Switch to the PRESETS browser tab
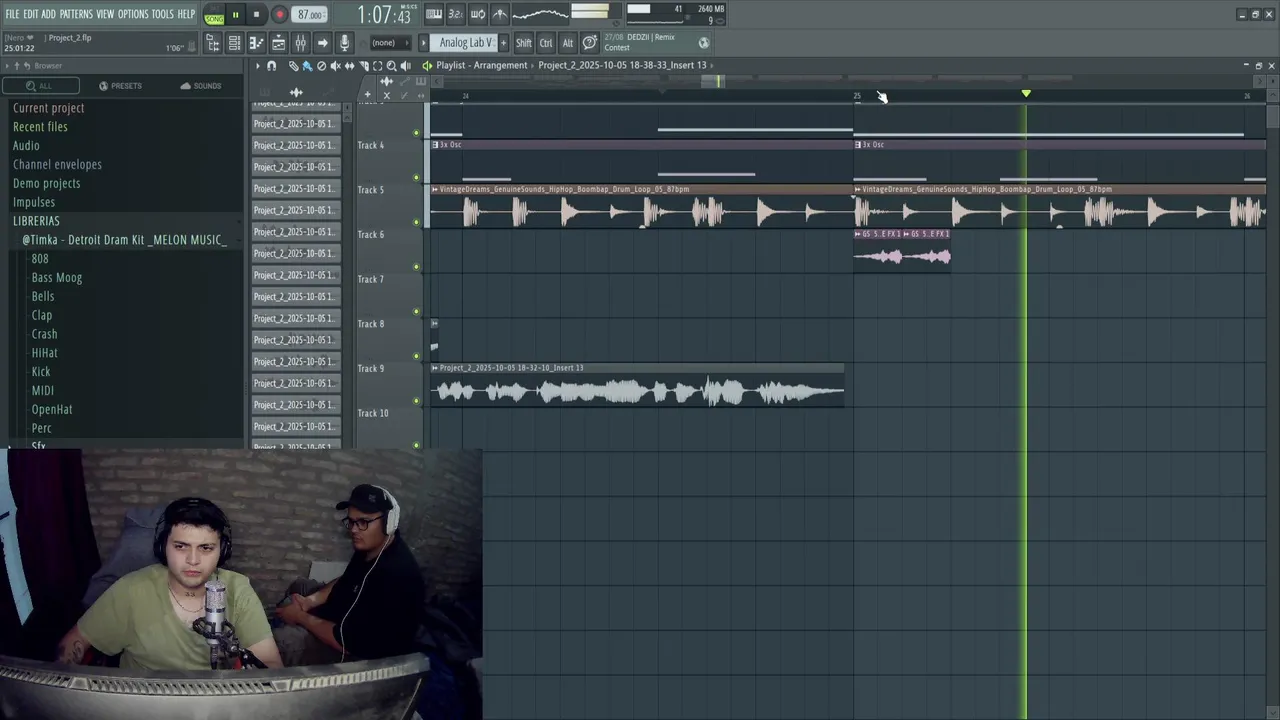 120,86
